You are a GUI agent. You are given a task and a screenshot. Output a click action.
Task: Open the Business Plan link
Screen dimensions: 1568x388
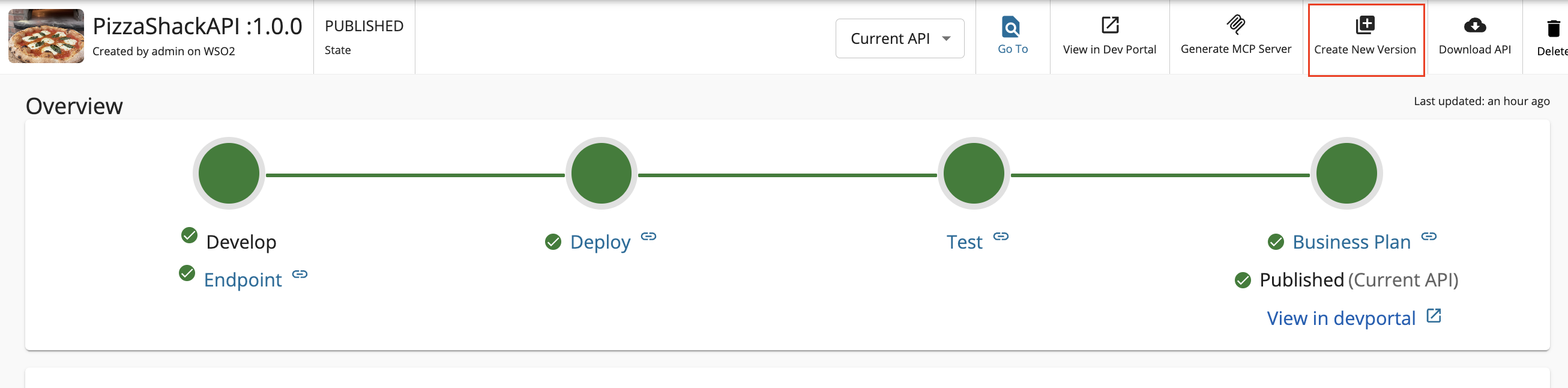(x=1351, y=242)
